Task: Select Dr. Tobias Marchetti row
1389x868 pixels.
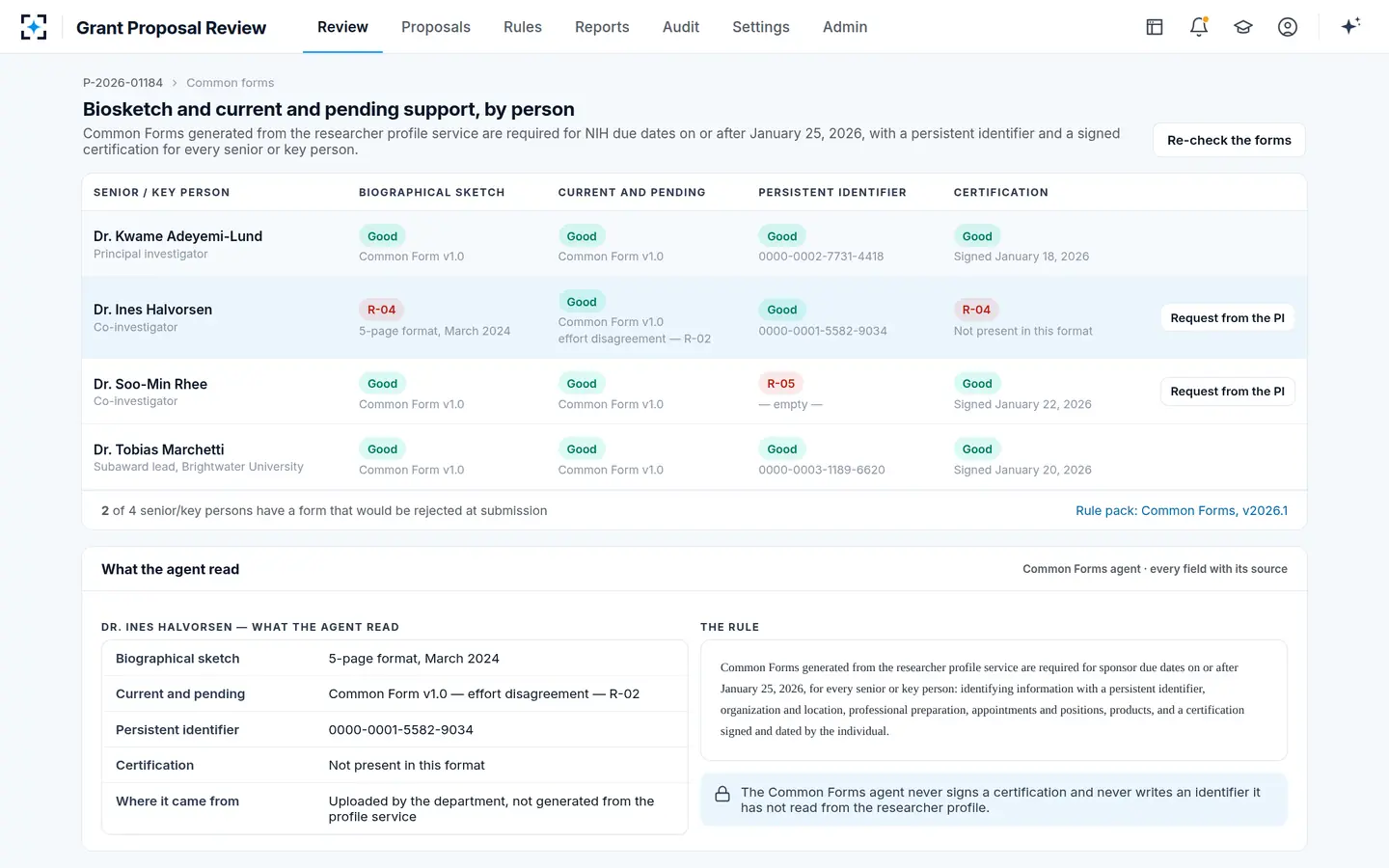Action: 694,458
